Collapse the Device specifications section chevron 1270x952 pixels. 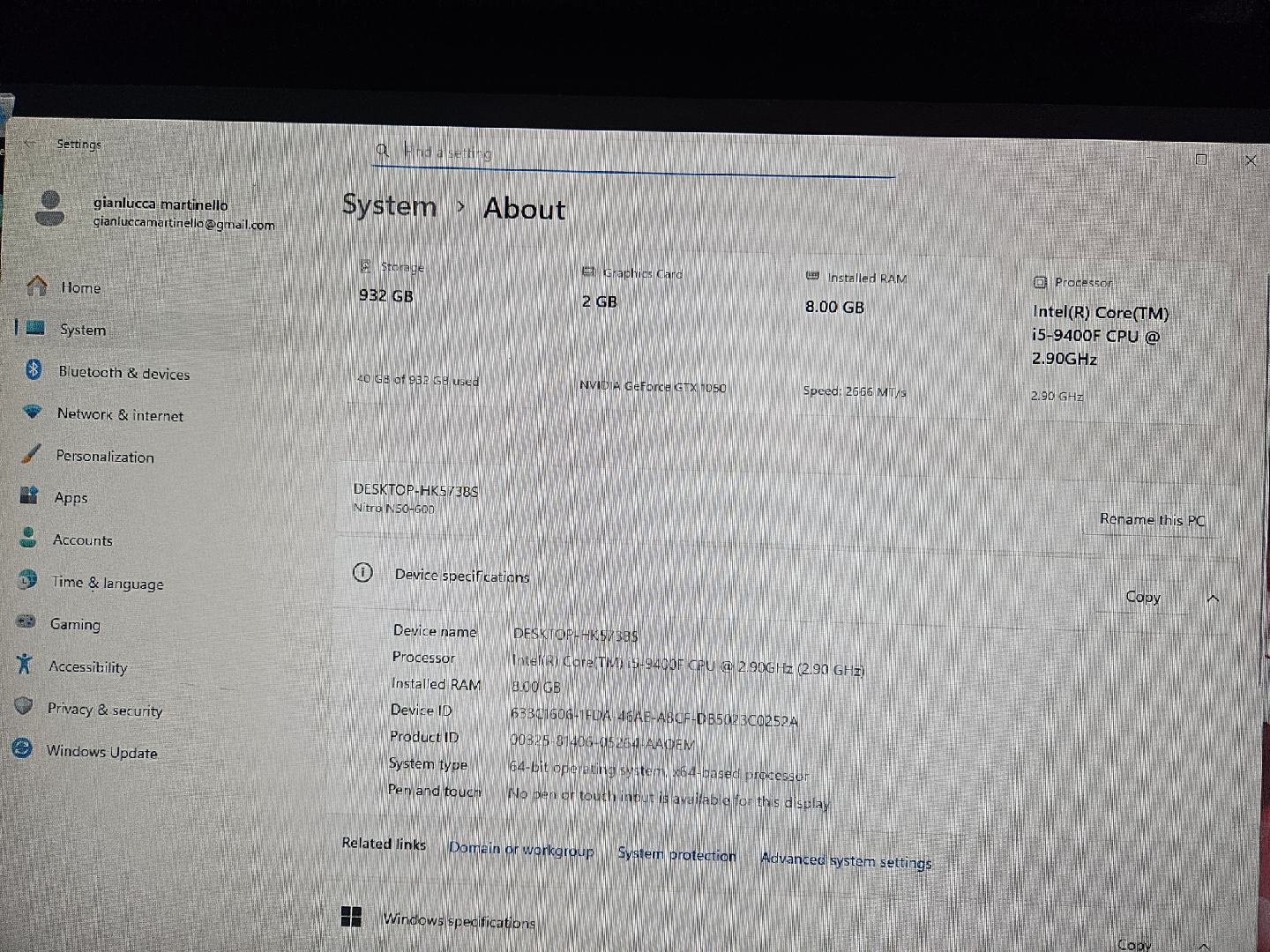coord(1213,599)
